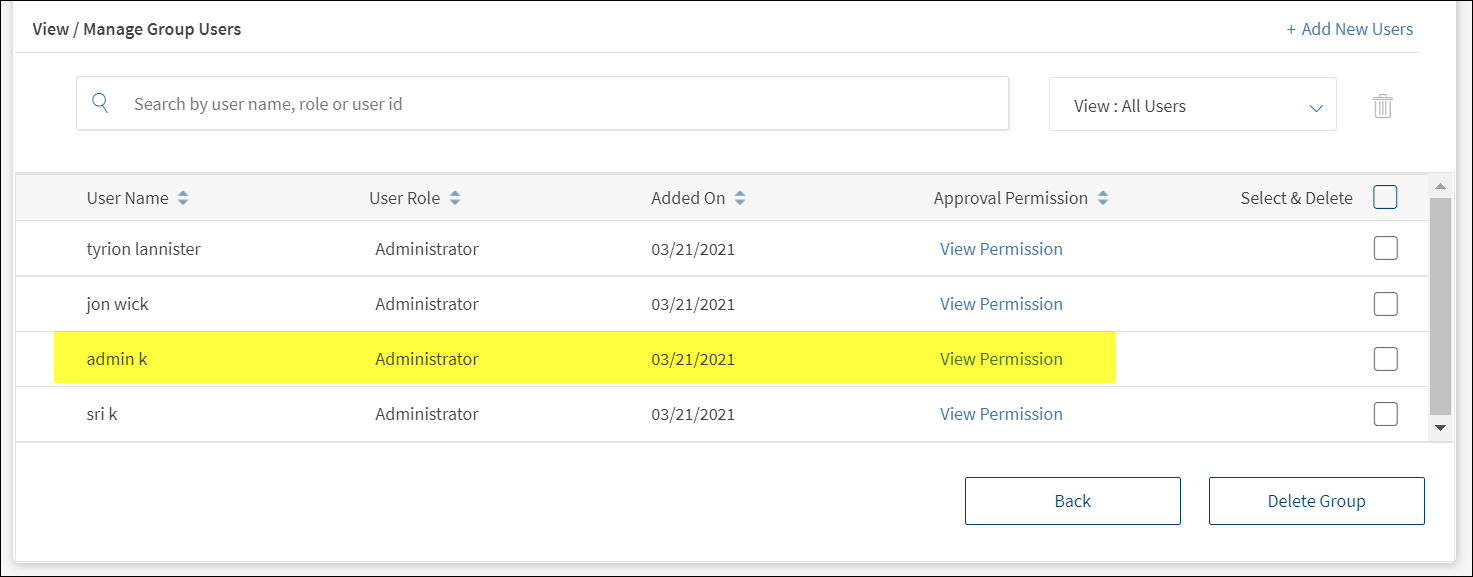Open View Permission for jon wick
The image size is (1473, 577).
[x=1001, y=304]
